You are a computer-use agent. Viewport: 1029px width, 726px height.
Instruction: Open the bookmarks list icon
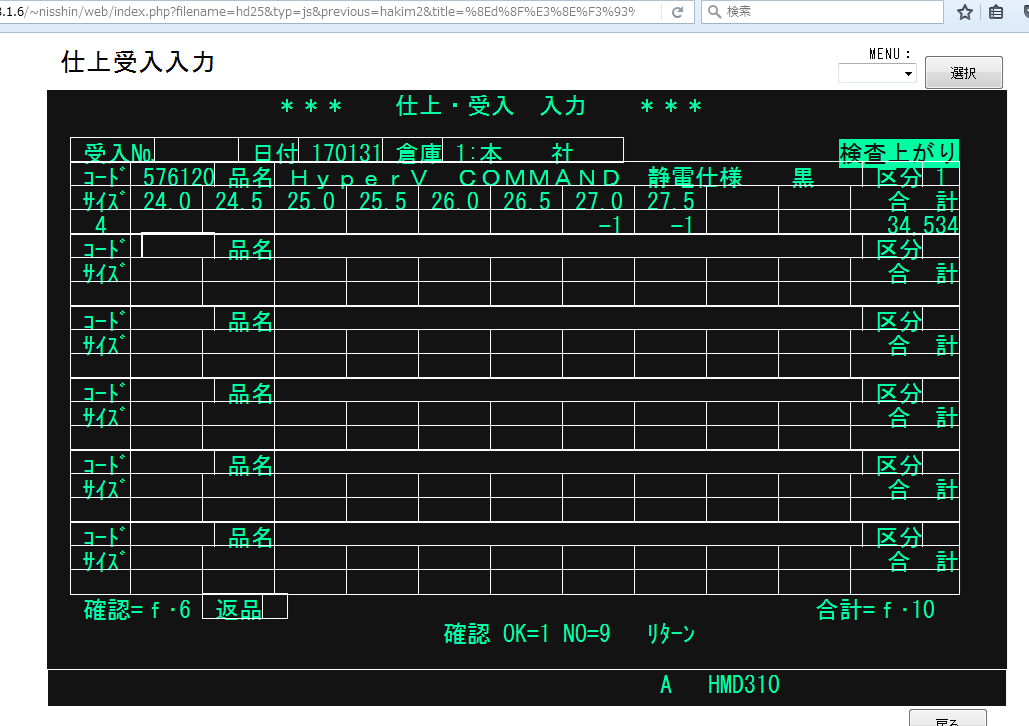[996, 12]
